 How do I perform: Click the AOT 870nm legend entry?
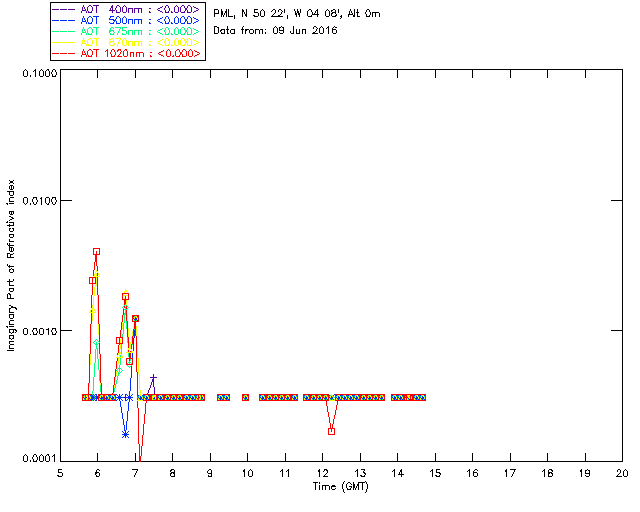click(127, 42)
